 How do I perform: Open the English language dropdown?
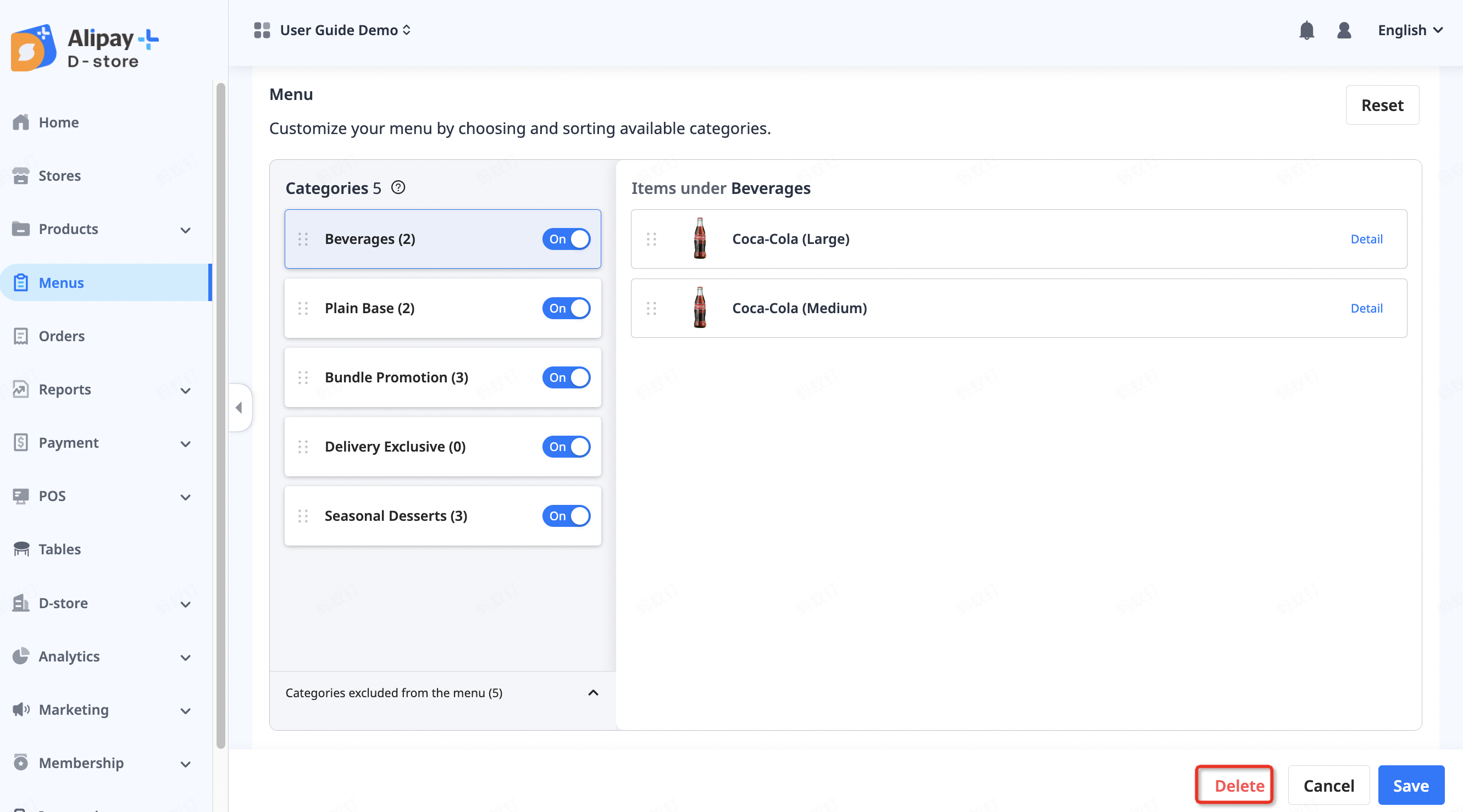point(1409,30)
